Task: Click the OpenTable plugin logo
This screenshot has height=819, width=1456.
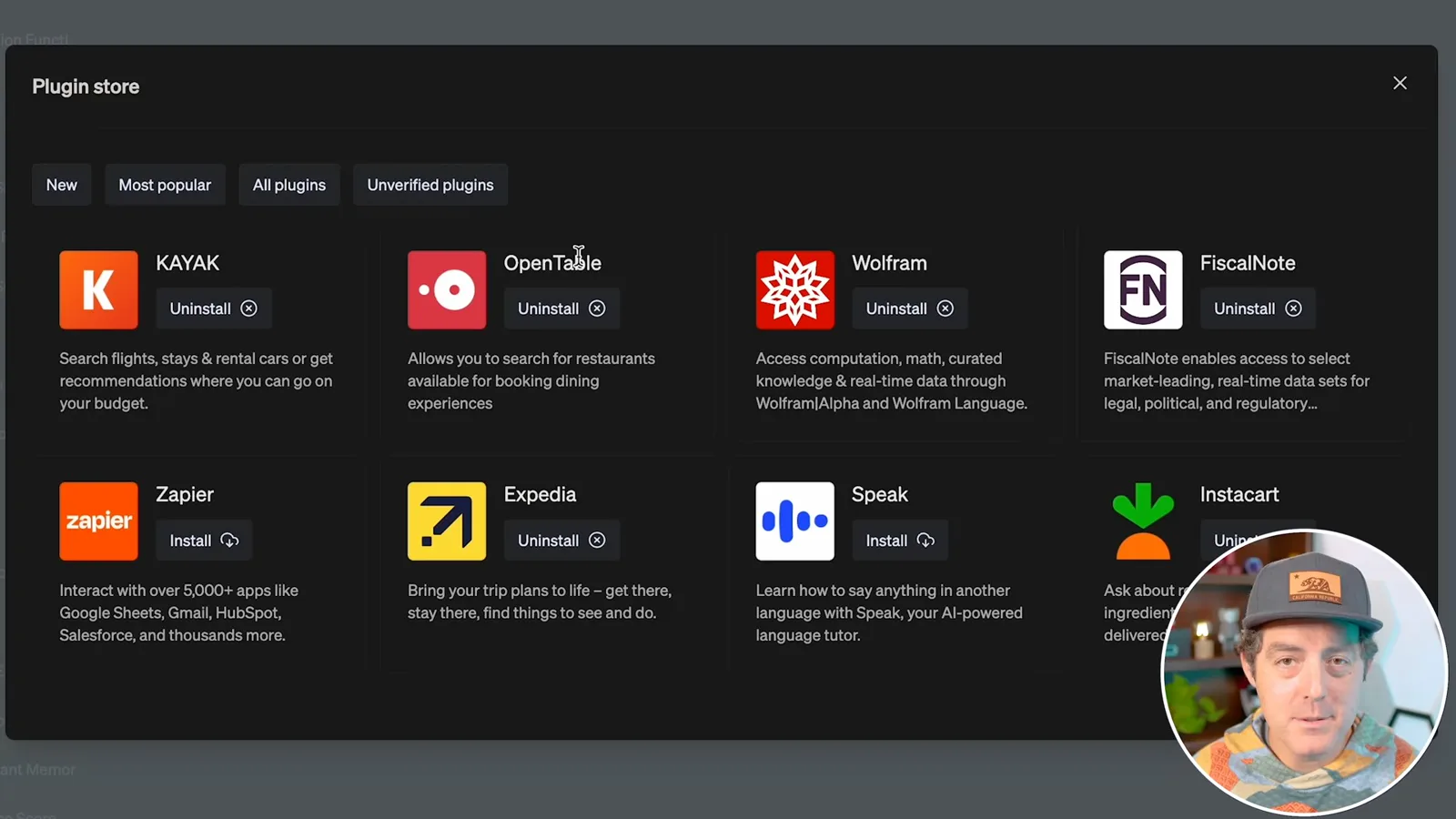Action: pos(447,289)
